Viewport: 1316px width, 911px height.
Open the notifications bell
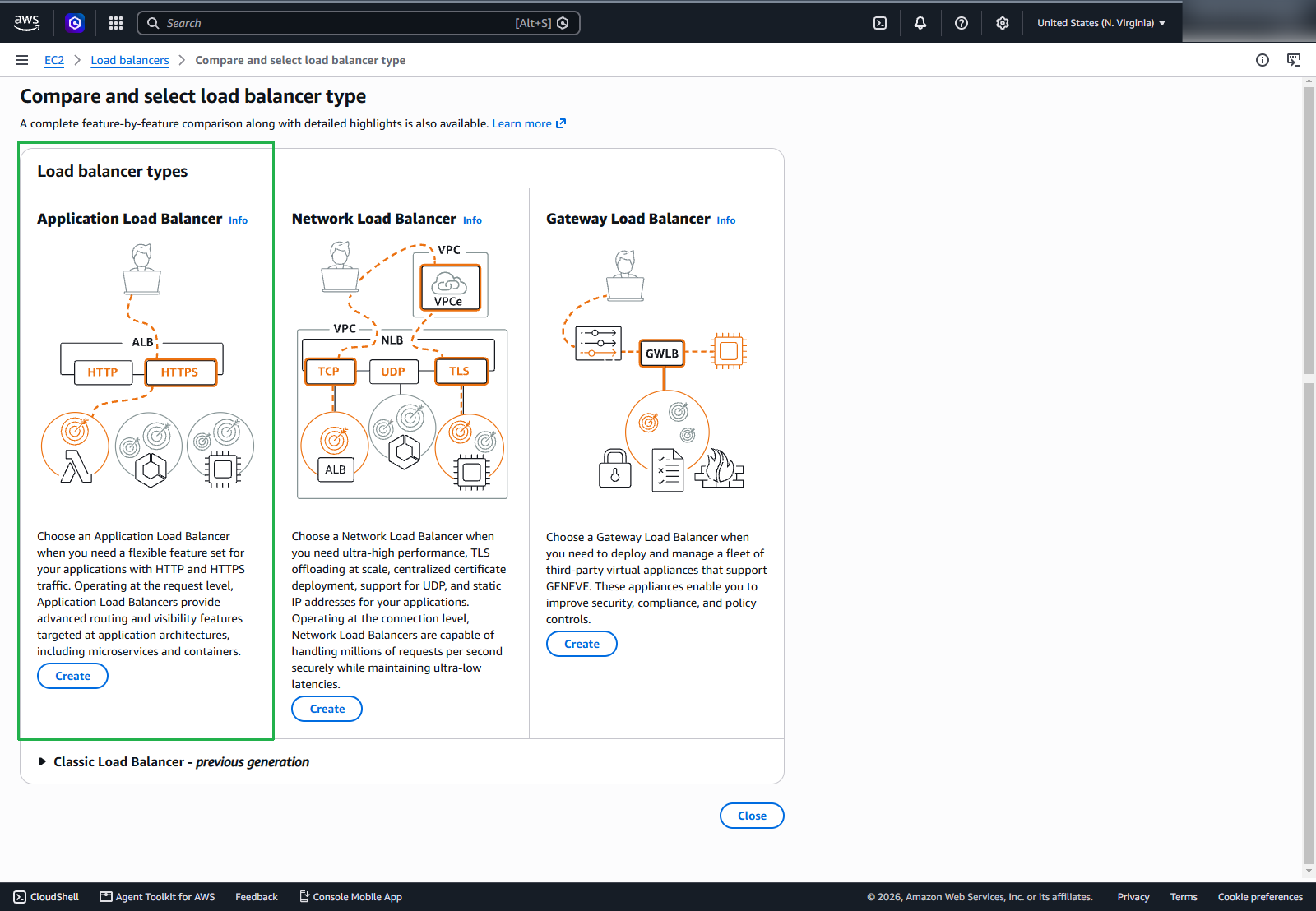click(x=920, y=23)
